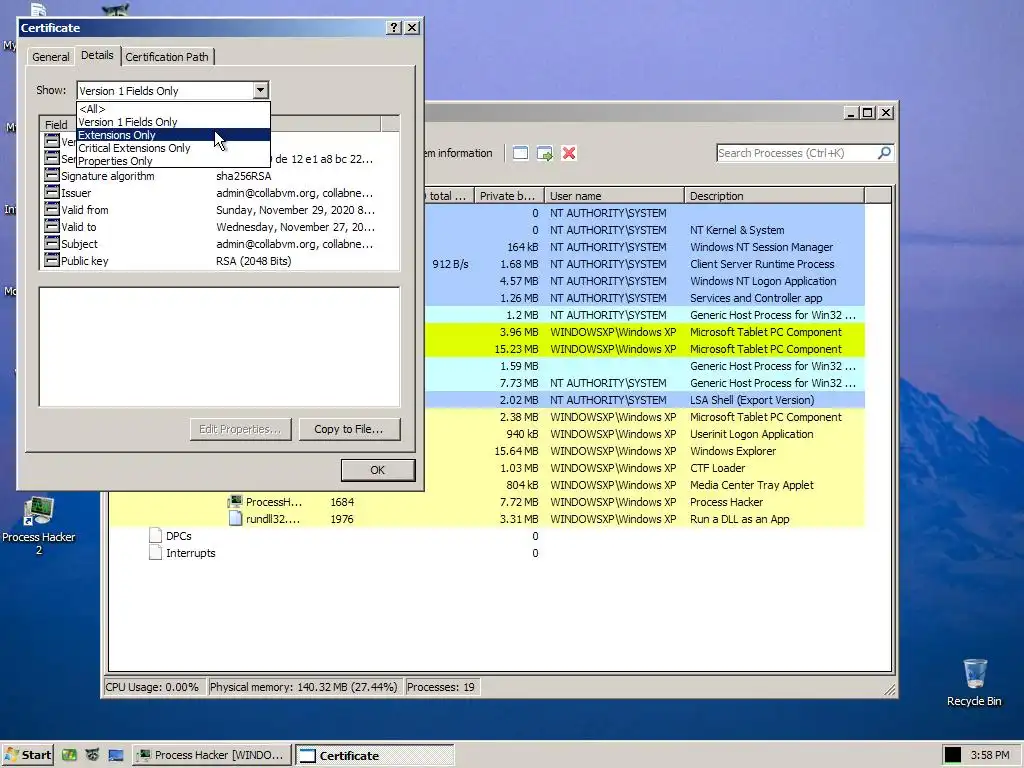Select Extensions Only option
Image resolution: width=1024 pixels, height=768 pixels.
(x=173, y=135)
